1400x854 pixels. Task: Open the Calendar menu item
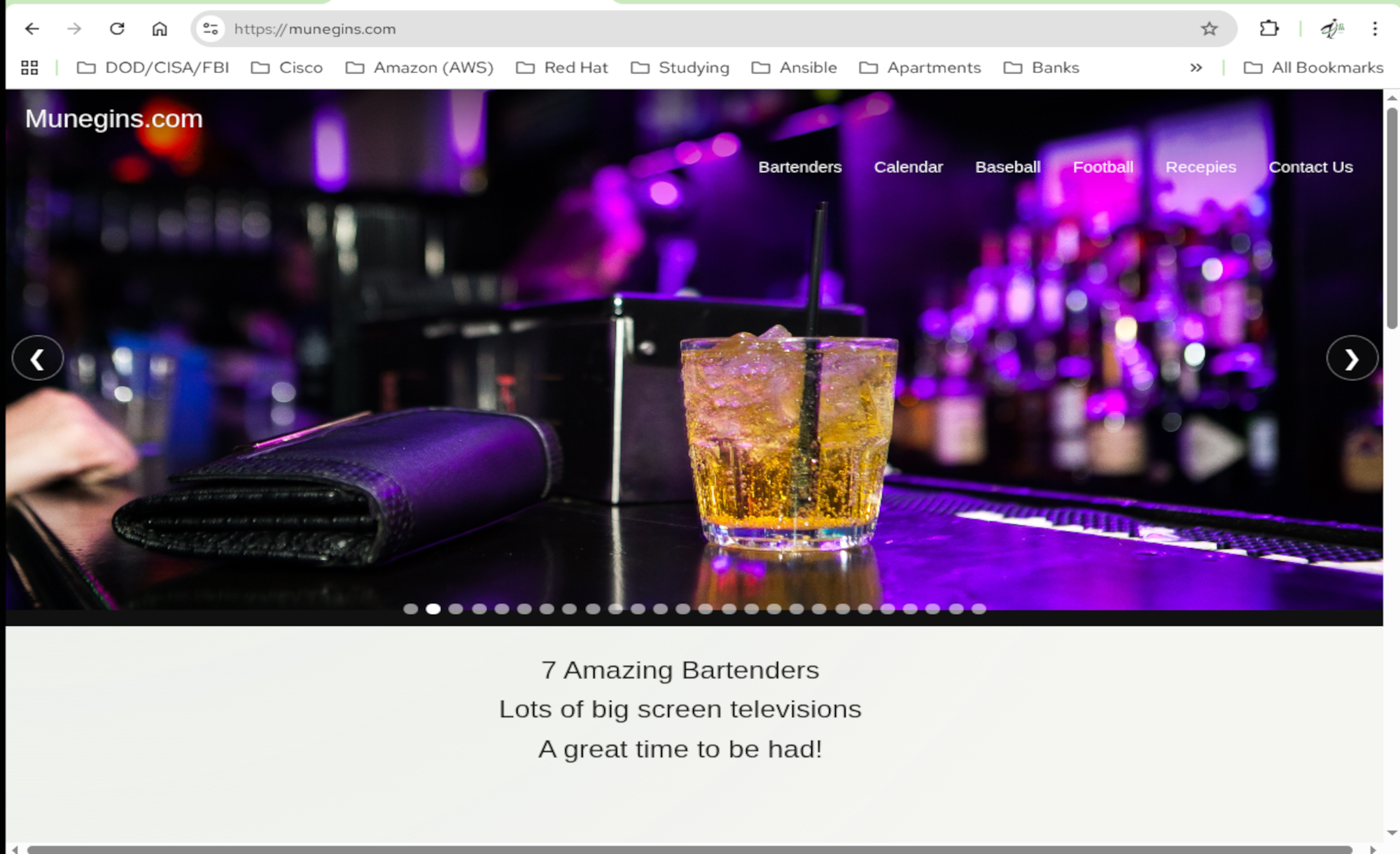[x=908, y=167]
